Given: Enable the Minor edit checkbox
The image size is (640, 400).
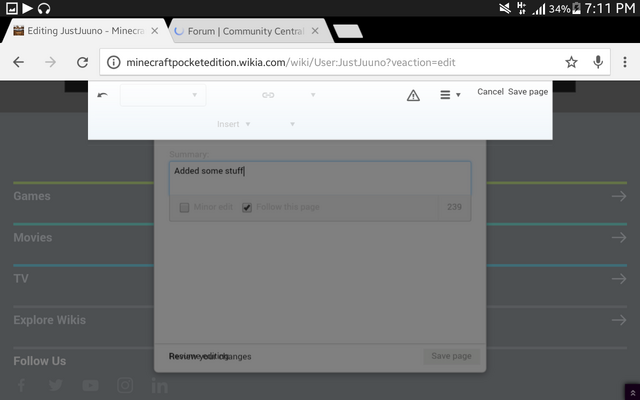Looking at the screenshot, I should [x=184, y=207].
